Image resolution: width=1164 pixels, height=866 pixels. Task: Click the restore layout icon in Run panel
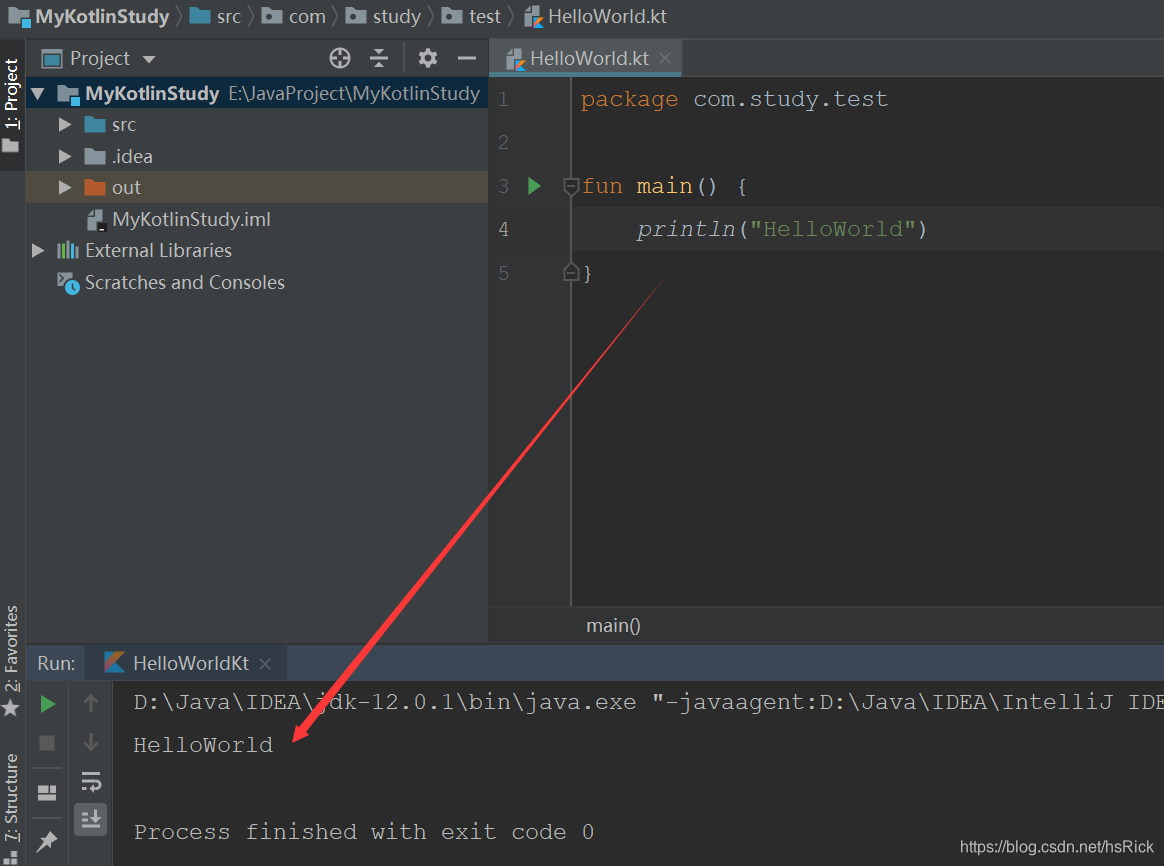pos(47,793)
